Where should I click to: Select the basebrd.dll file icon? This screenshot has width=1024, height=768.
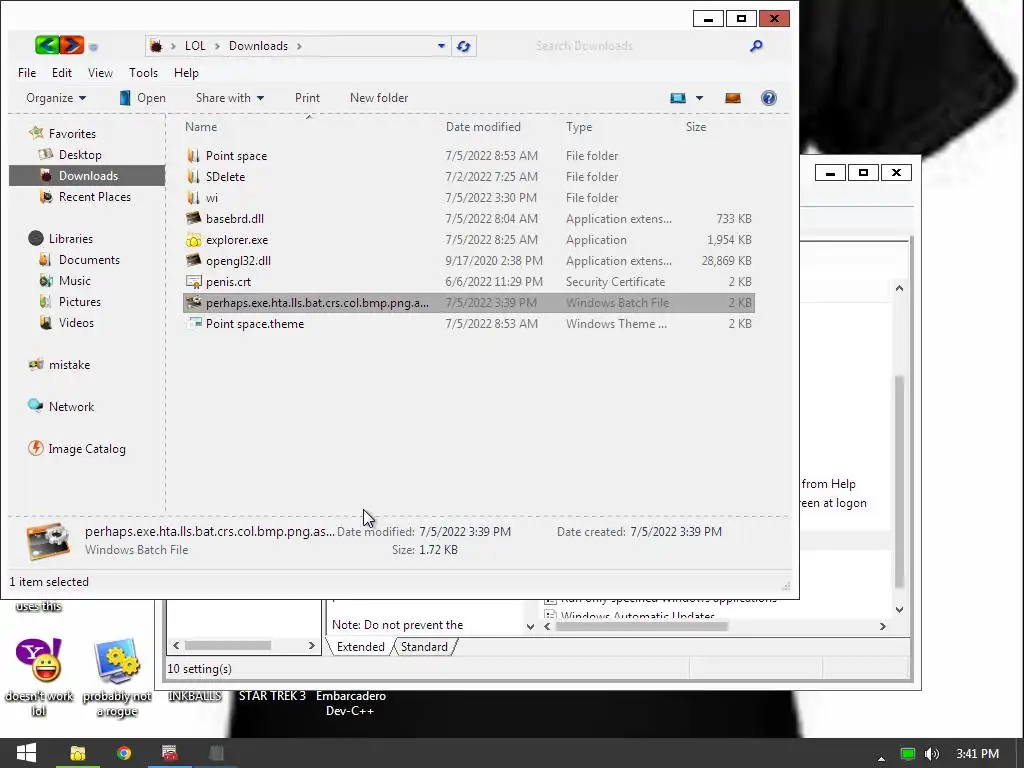tap(193, 218)
